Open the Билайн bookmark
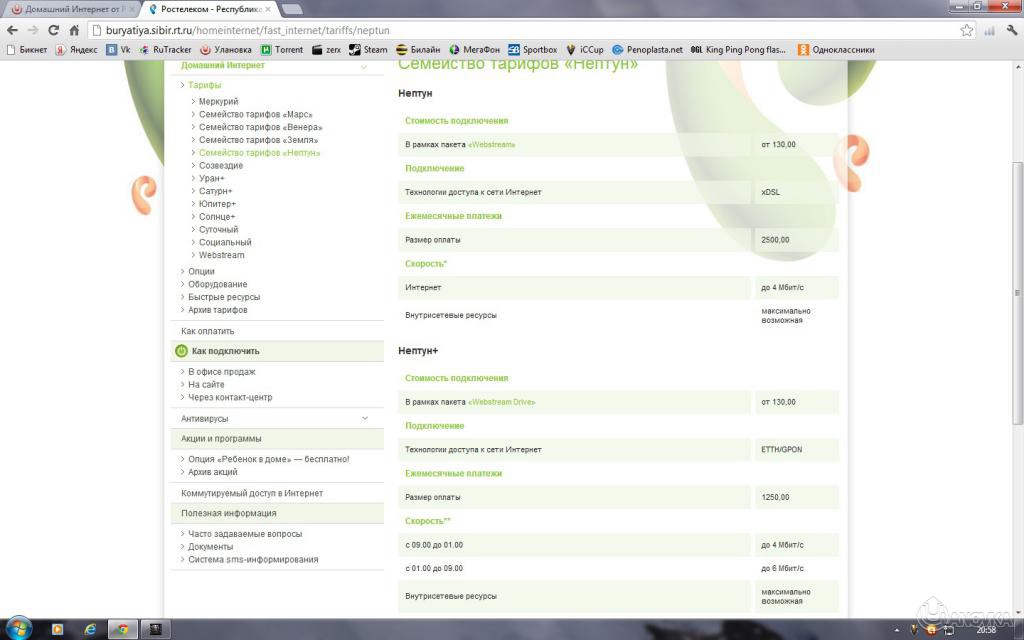This screenshot has width=1024, height=640. click(418, 50)
